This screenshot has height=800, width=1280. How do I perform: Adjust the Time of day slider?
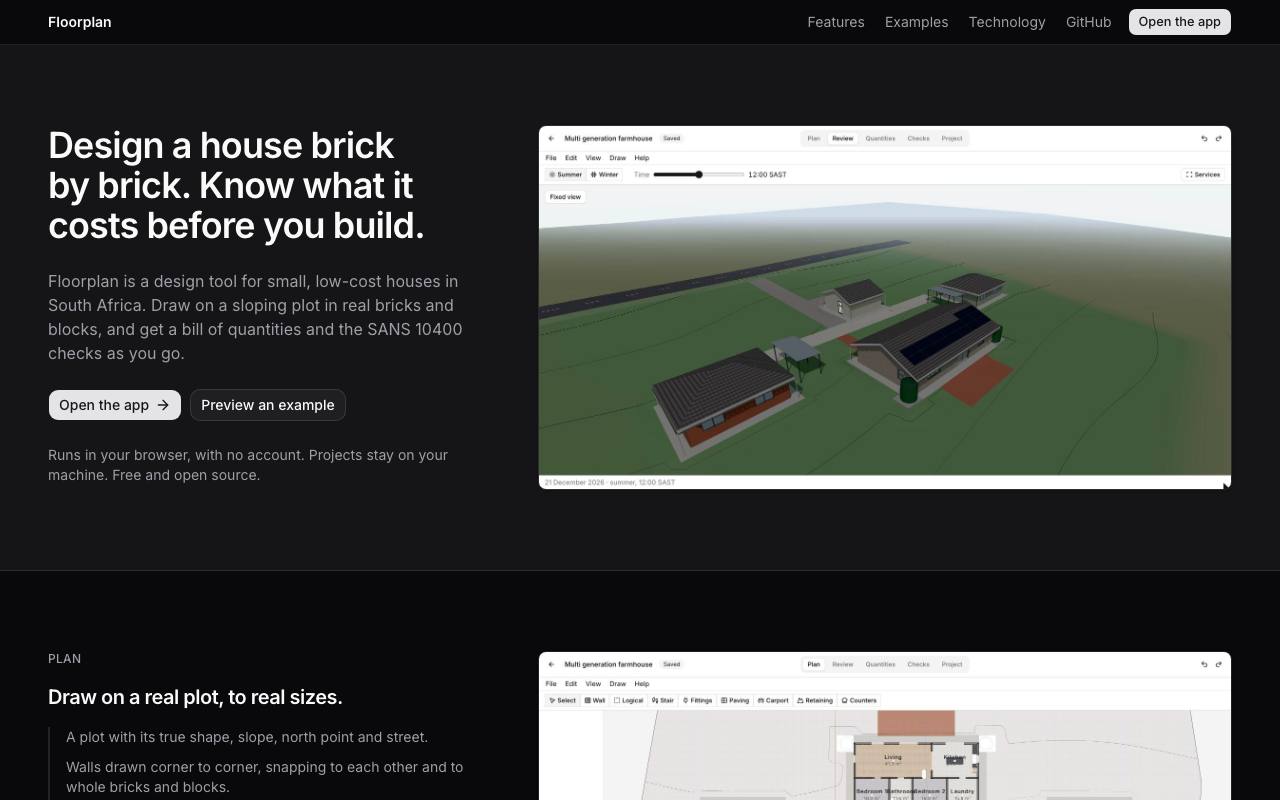699,174
